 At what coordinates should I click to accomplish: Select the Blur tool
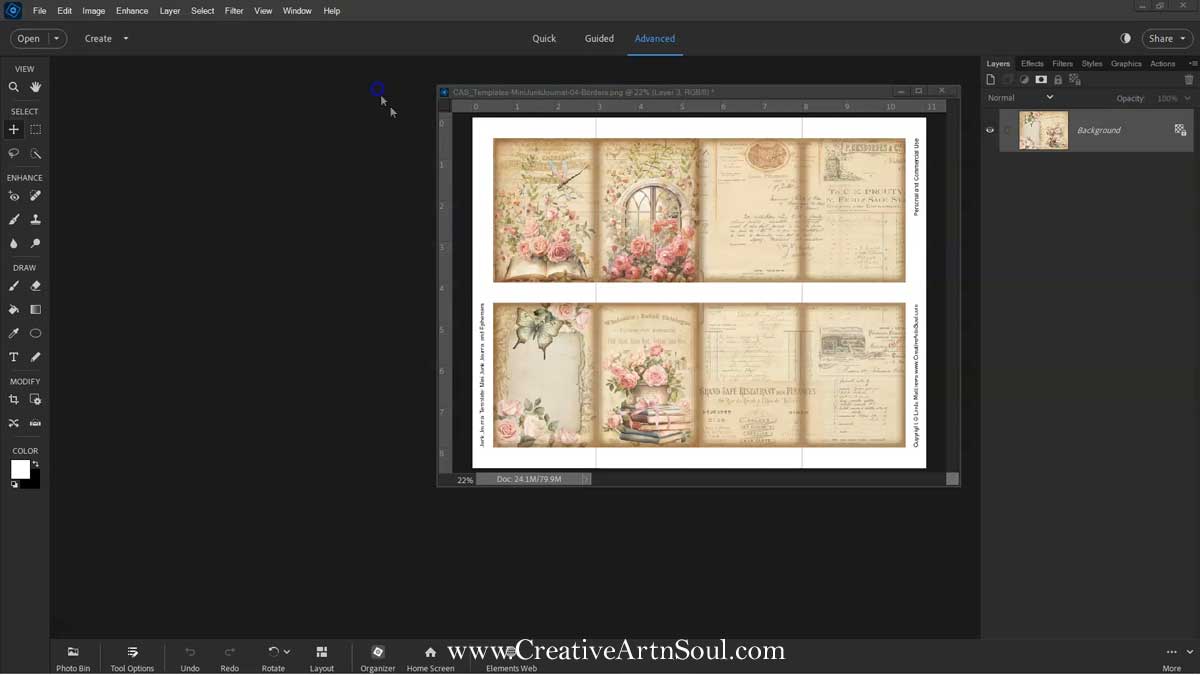point(14,243)
